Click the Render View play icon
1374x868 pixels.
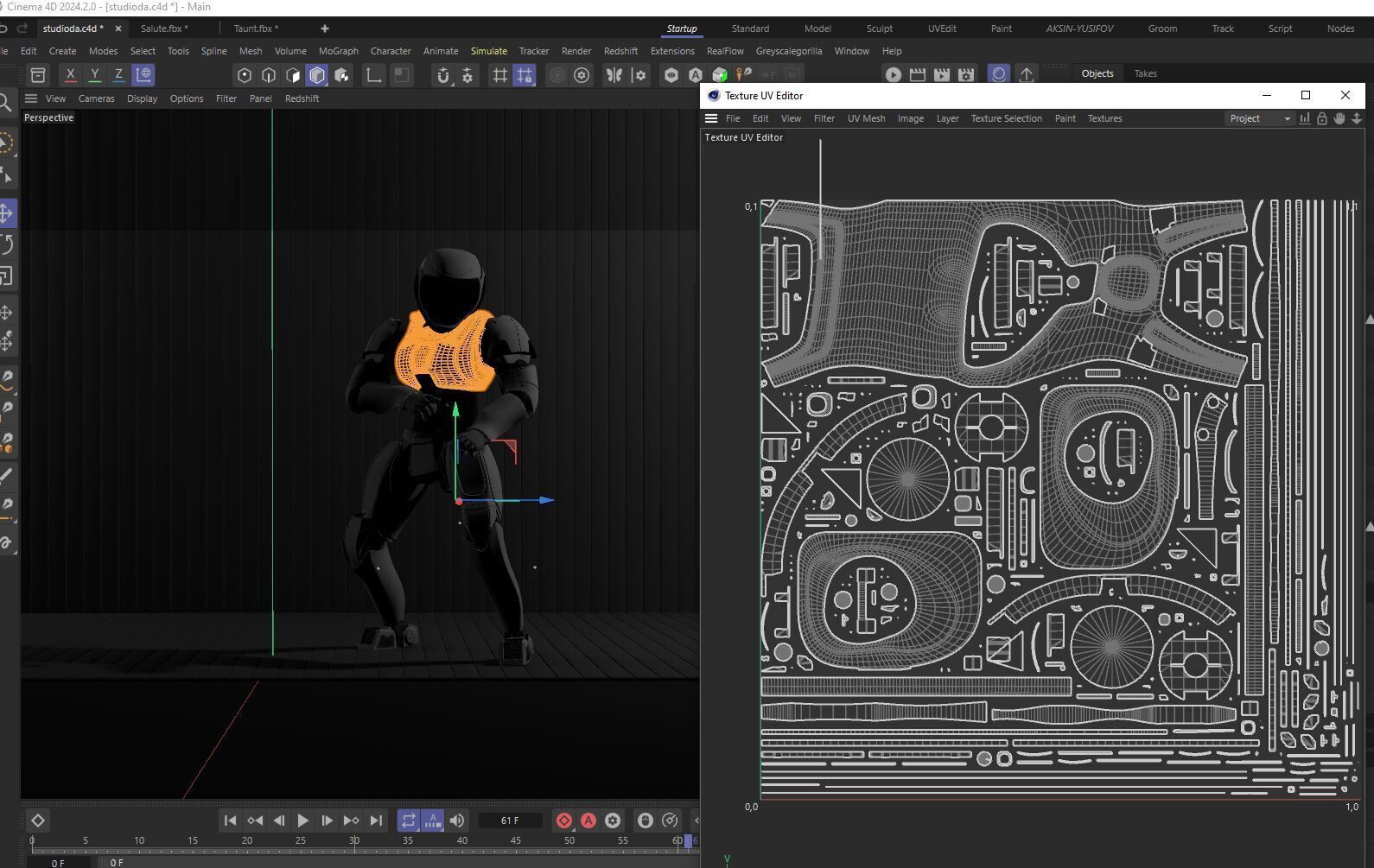[894, 75]
